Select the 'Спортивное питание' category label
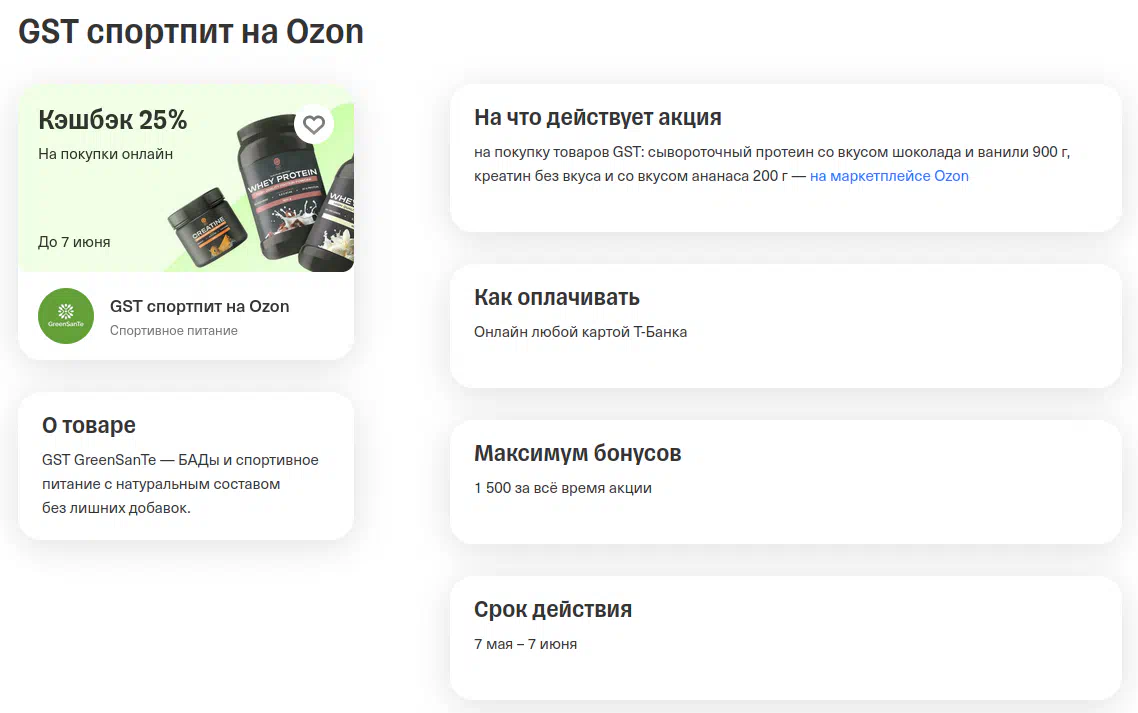This screenshot has height=713, width=1138. tap(174, 331)
